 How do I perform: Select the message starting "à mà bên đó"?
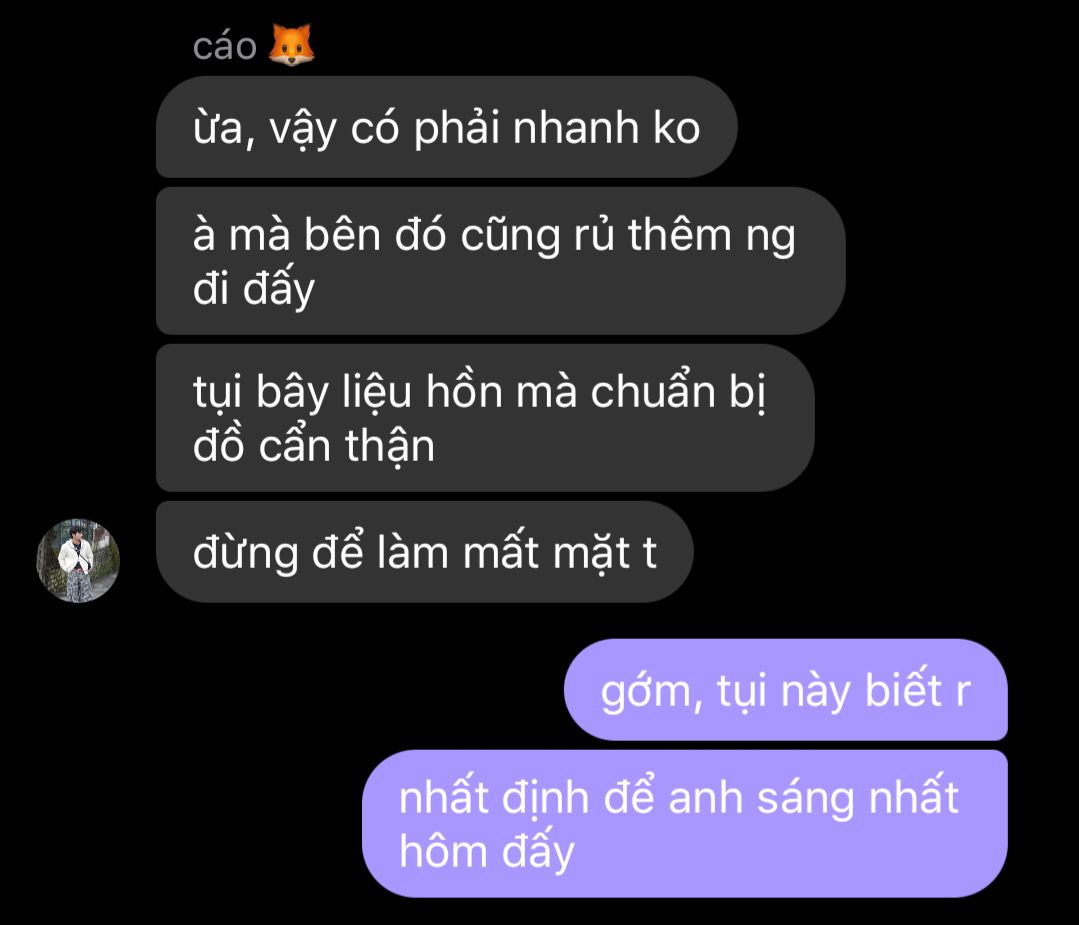500,261
